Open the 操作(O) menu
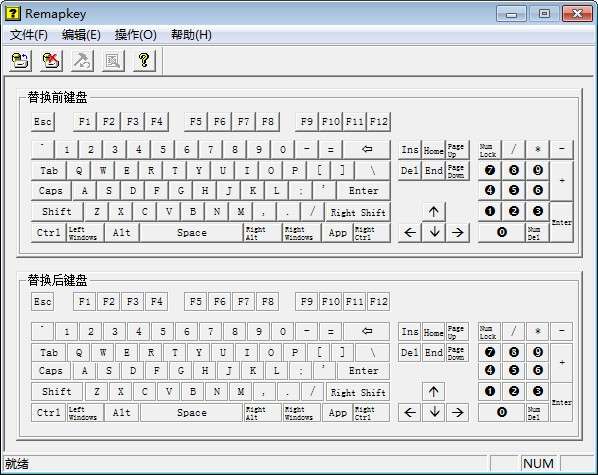The height and width of the screenshot is (475, 598). point(136,35)
